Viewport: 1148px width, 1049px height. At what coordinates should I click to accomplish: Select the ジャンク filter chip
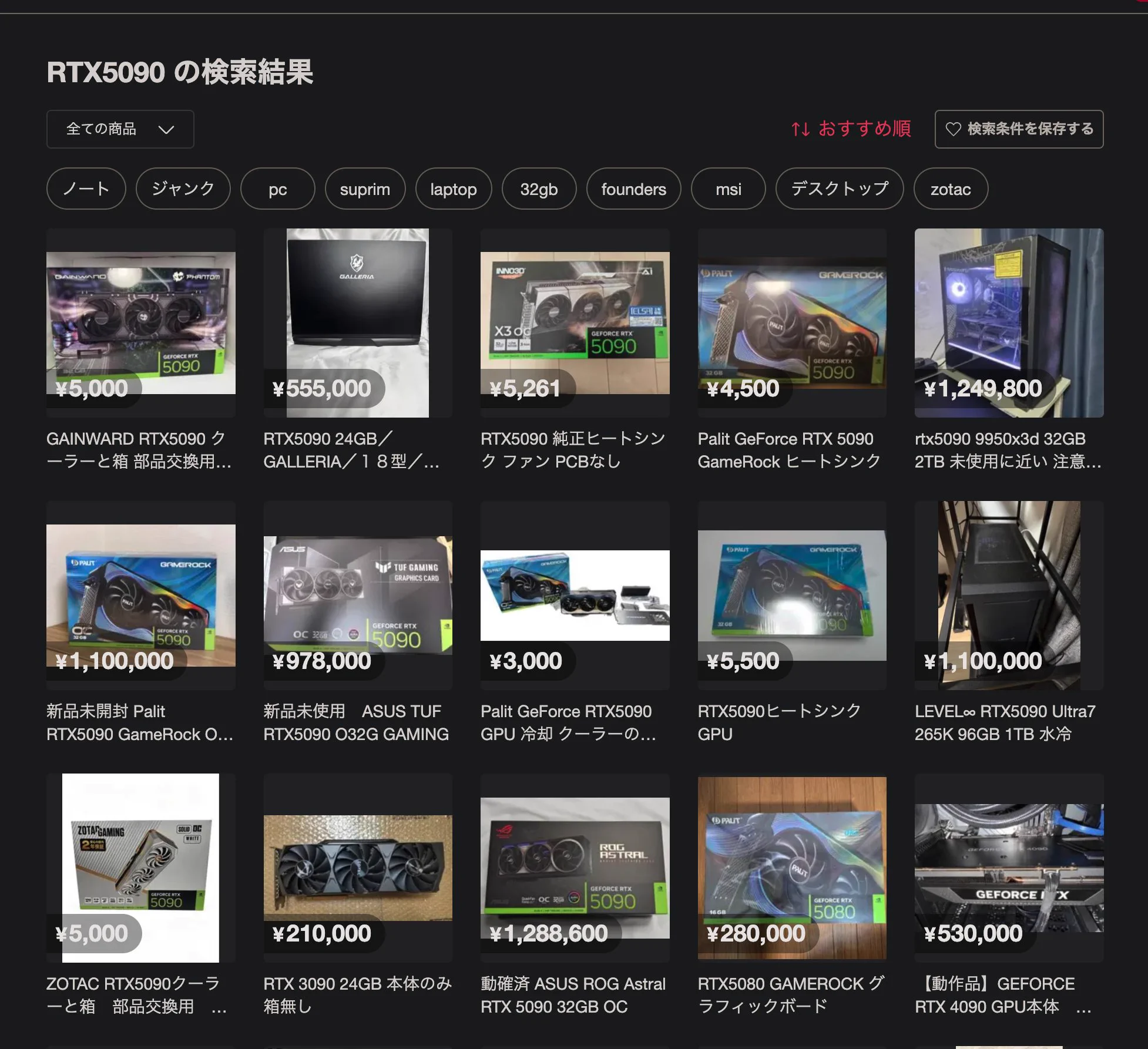pos(183,189)
